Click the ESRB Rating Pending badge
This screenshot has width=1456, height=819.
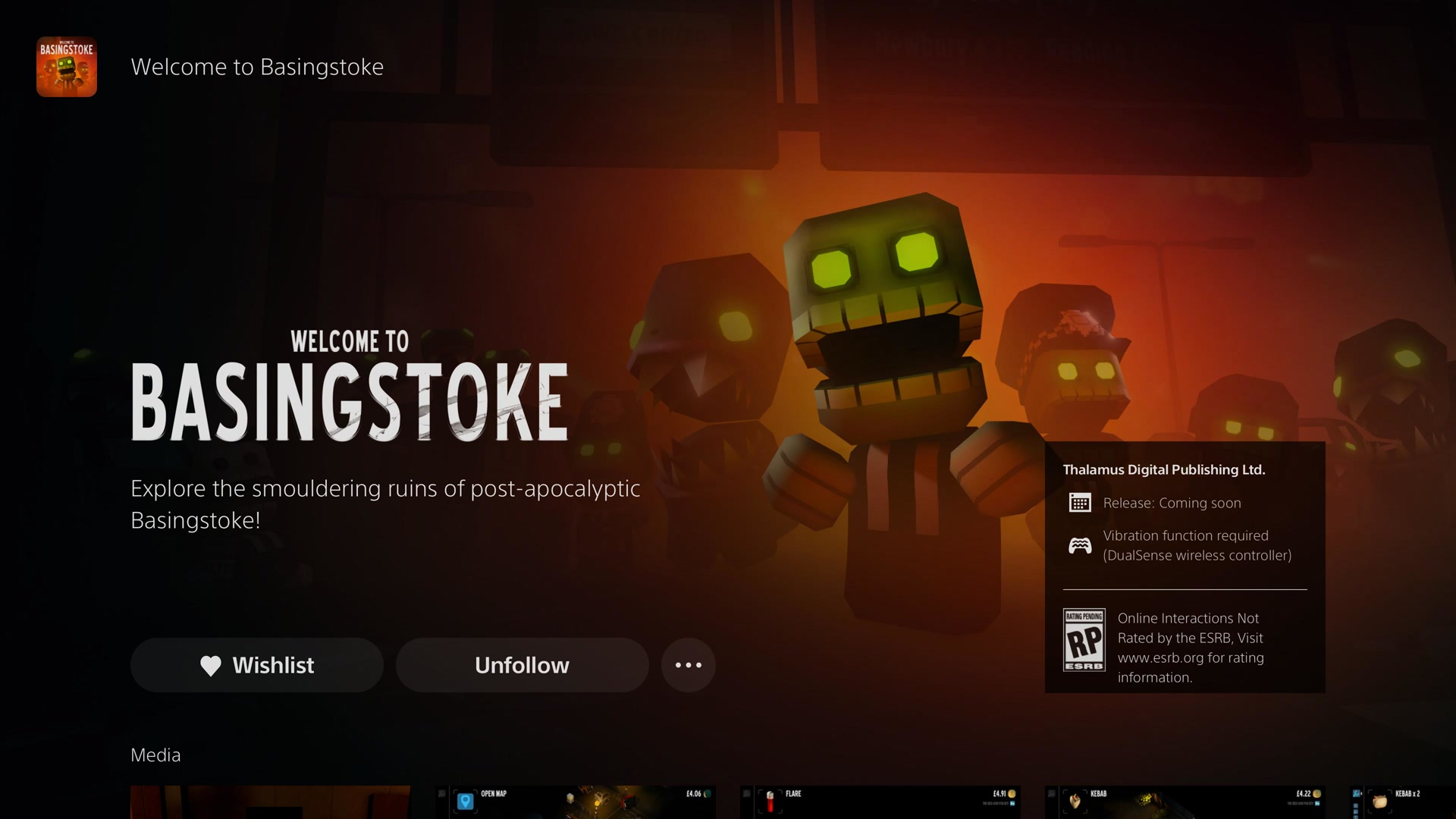coord(1084,640)
